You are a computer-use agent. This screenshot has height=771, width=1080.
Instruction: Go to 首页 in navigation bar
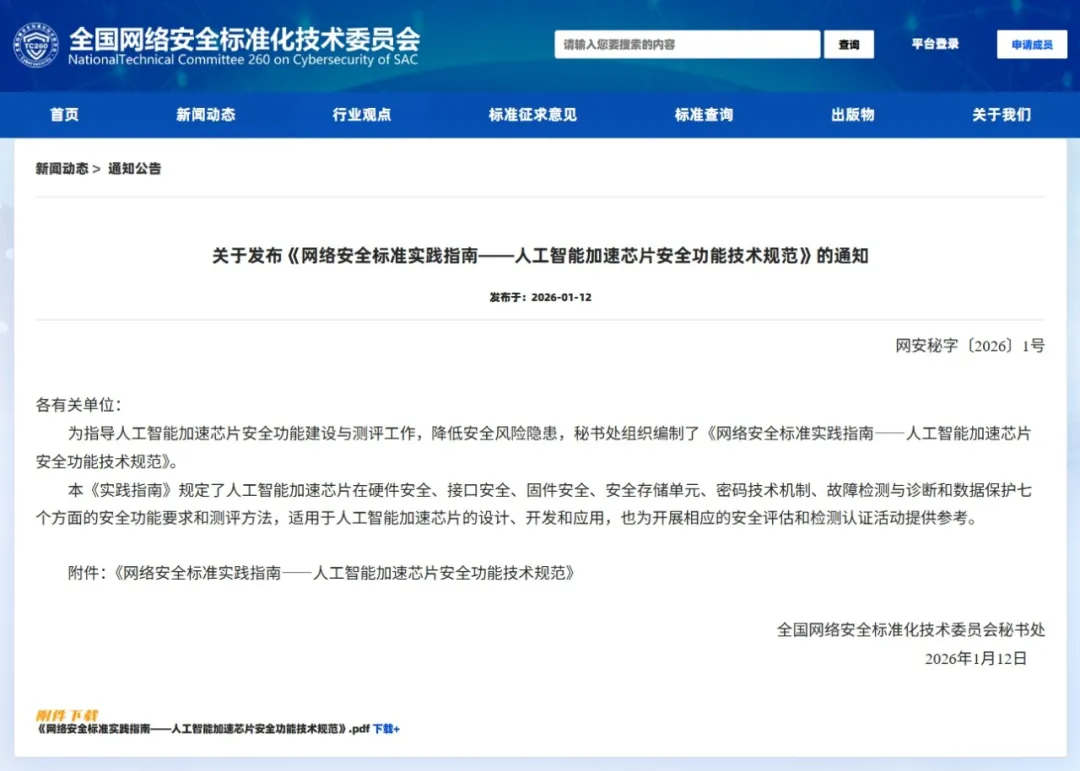coord(64,115)
